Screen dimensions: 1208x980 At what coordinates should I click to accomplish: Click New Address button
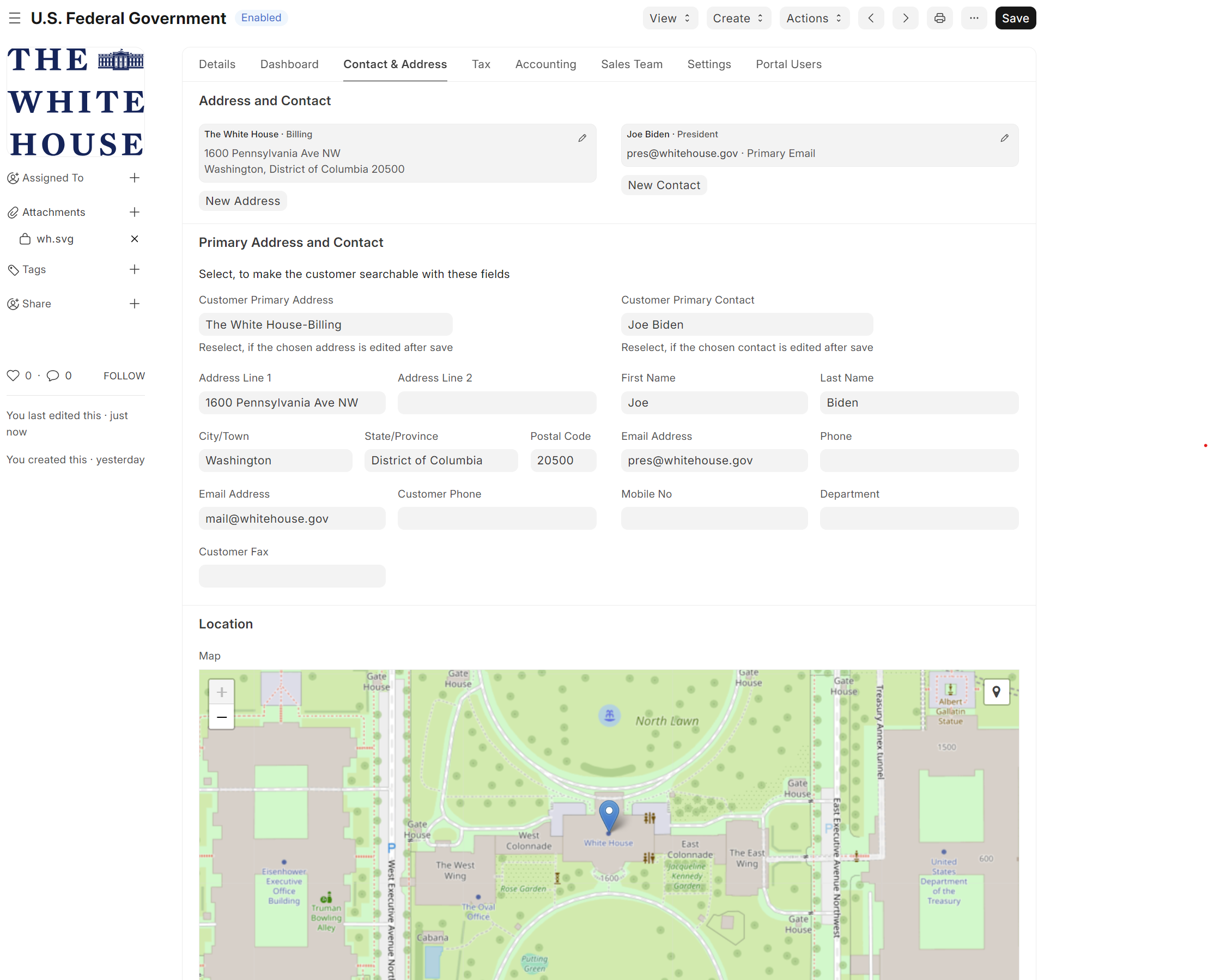point(242,201)
